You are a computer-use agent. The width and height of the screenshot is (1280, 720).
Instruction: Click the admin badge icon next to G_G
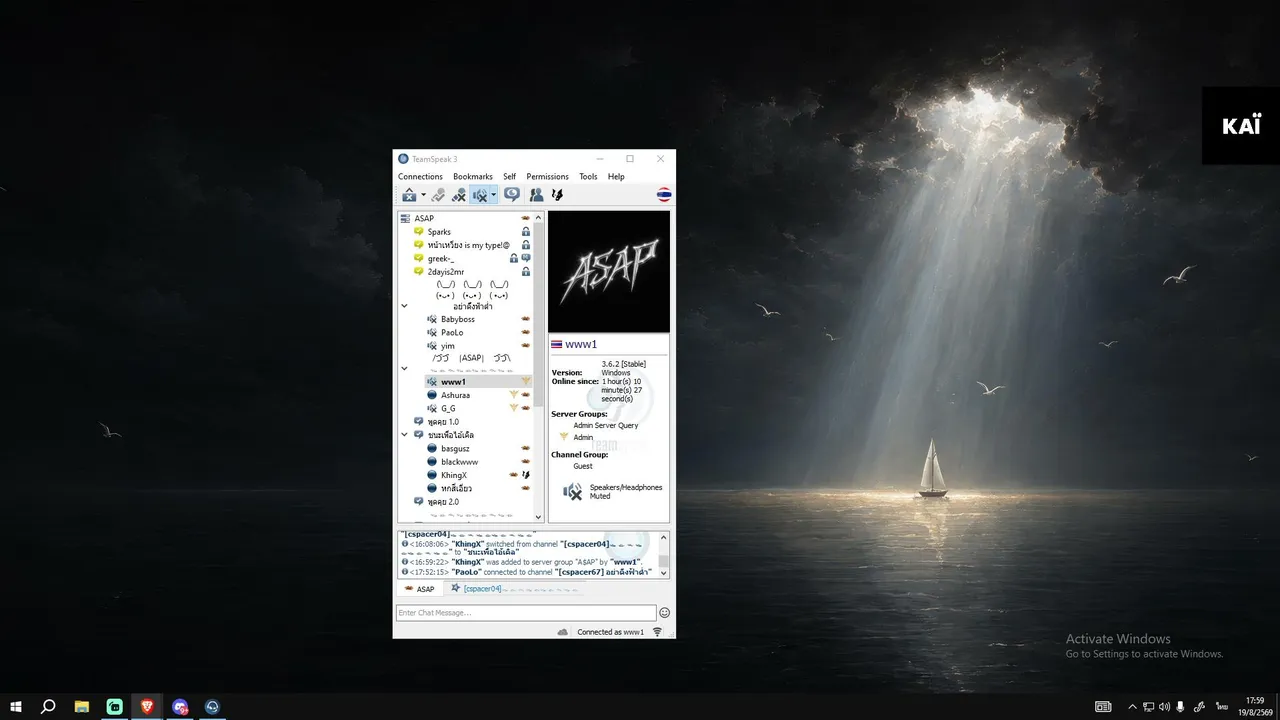[x=514, y=408]
